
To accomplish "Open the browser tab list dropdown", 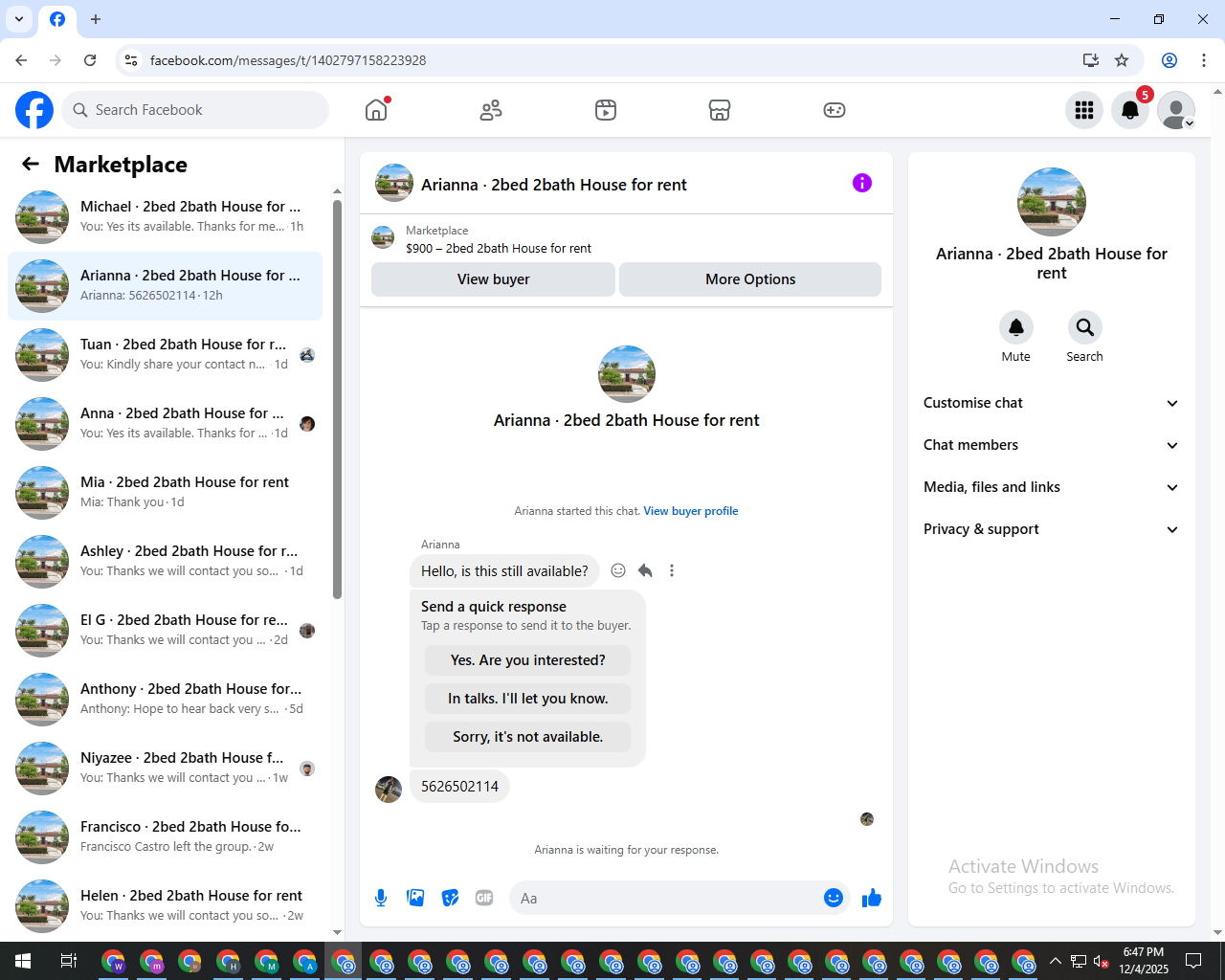I will tap(19, 19).
